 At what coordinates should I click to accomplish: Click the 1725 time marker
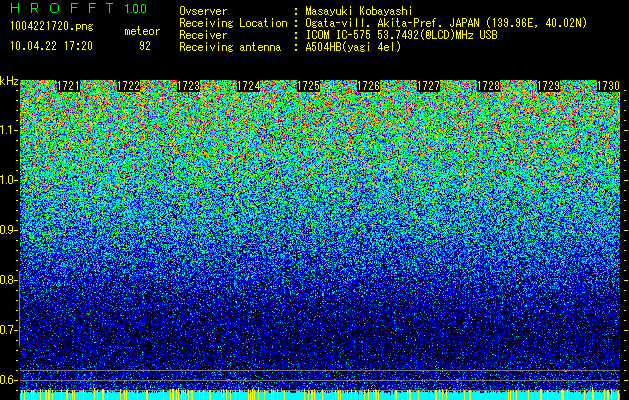pyautogui.click(x=308, y=86)
